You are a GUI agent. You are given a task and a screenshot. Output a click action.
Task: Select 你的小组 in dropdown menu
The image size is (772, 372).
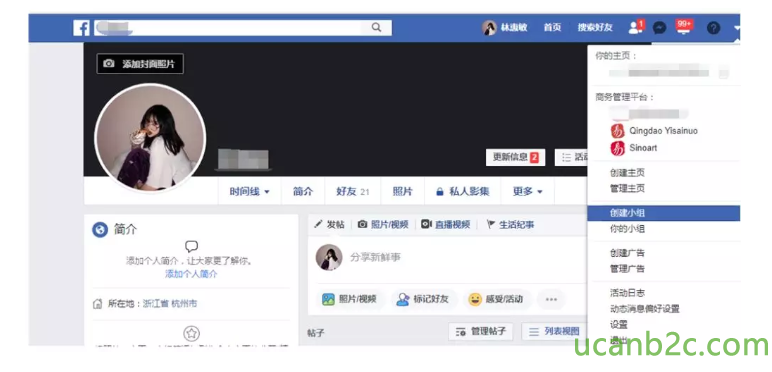[627, 229]
